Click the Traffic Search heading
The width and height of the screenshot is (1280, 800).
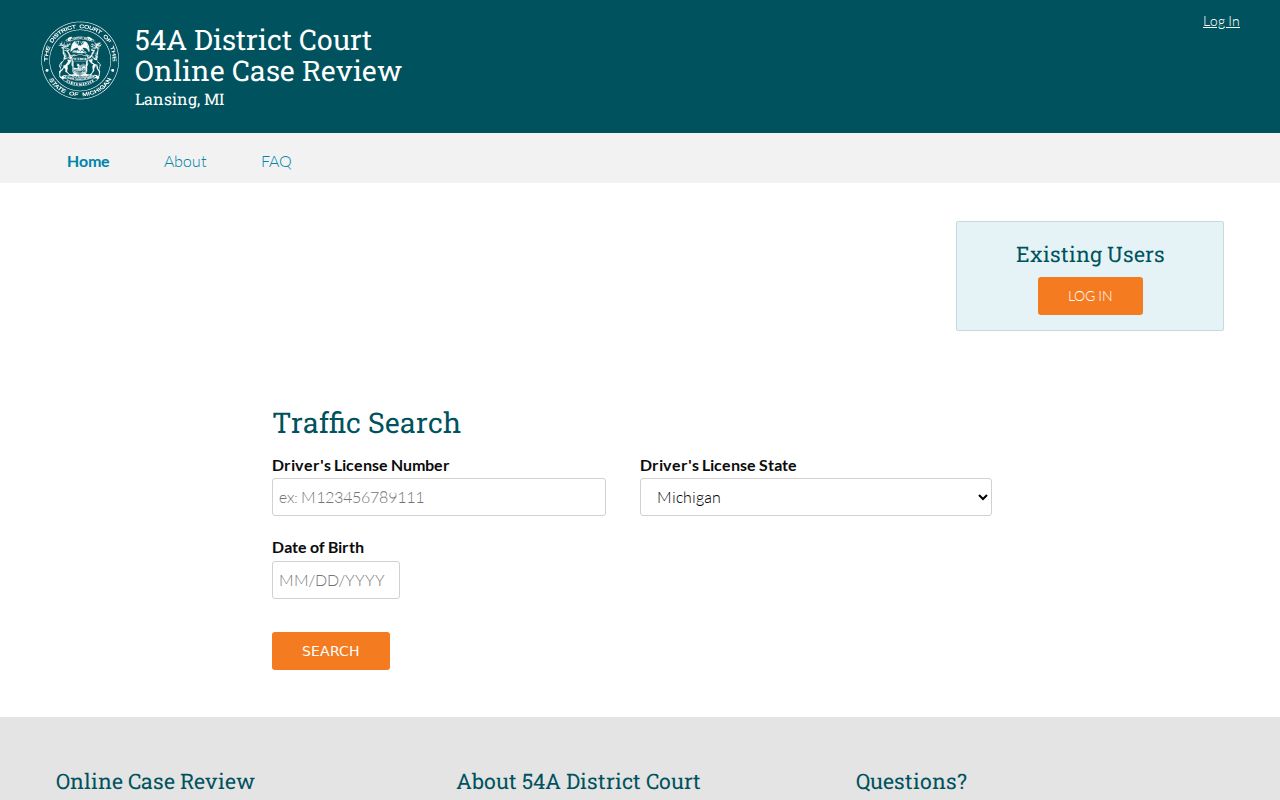[x=366, y=423]
